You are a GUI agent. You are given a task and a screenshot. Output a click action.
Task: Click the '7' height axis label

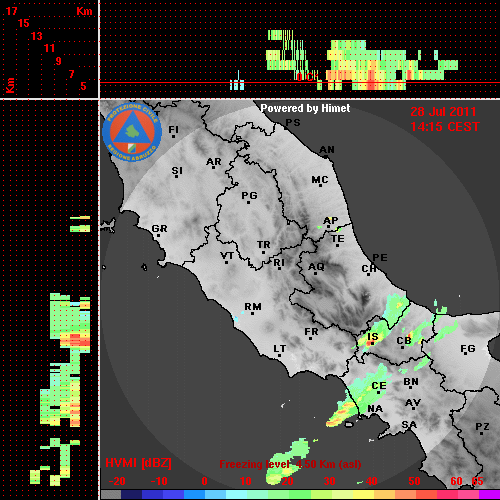[x=71, y=74]
